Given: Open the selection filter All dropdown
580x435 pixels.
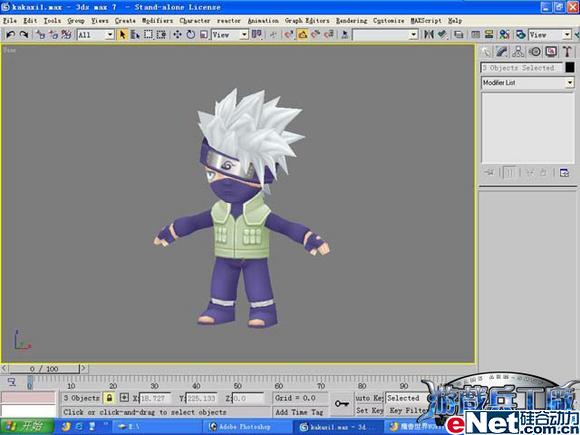Looking at the screenshot, I should [95, 35].
